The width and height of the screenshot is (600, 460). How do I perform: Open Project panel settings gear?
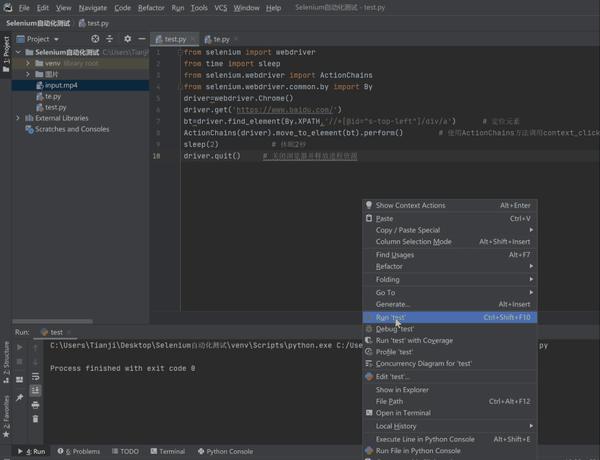(127, 38)
